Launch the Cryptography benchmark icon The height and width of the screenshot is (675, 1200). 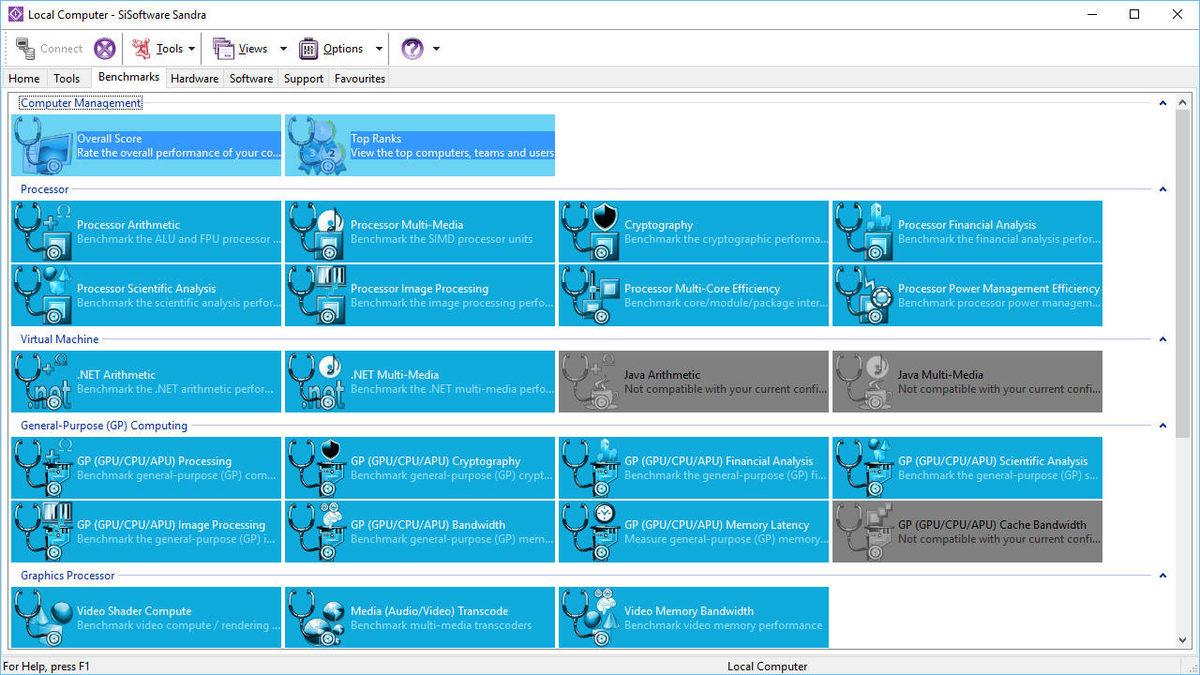tap(590, 232)
